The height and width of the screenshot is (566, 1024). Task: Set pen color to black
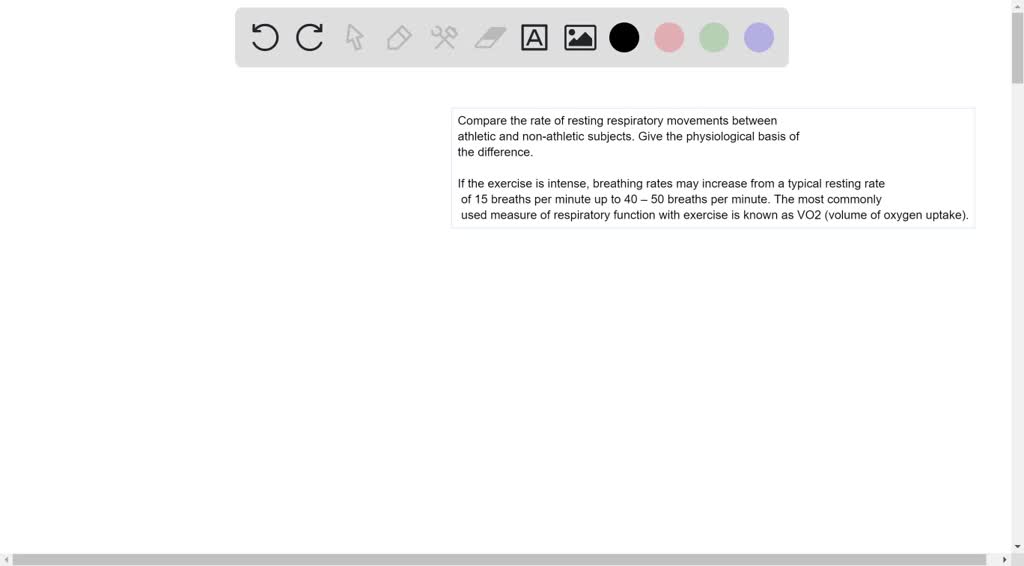(x=624, y=38)
